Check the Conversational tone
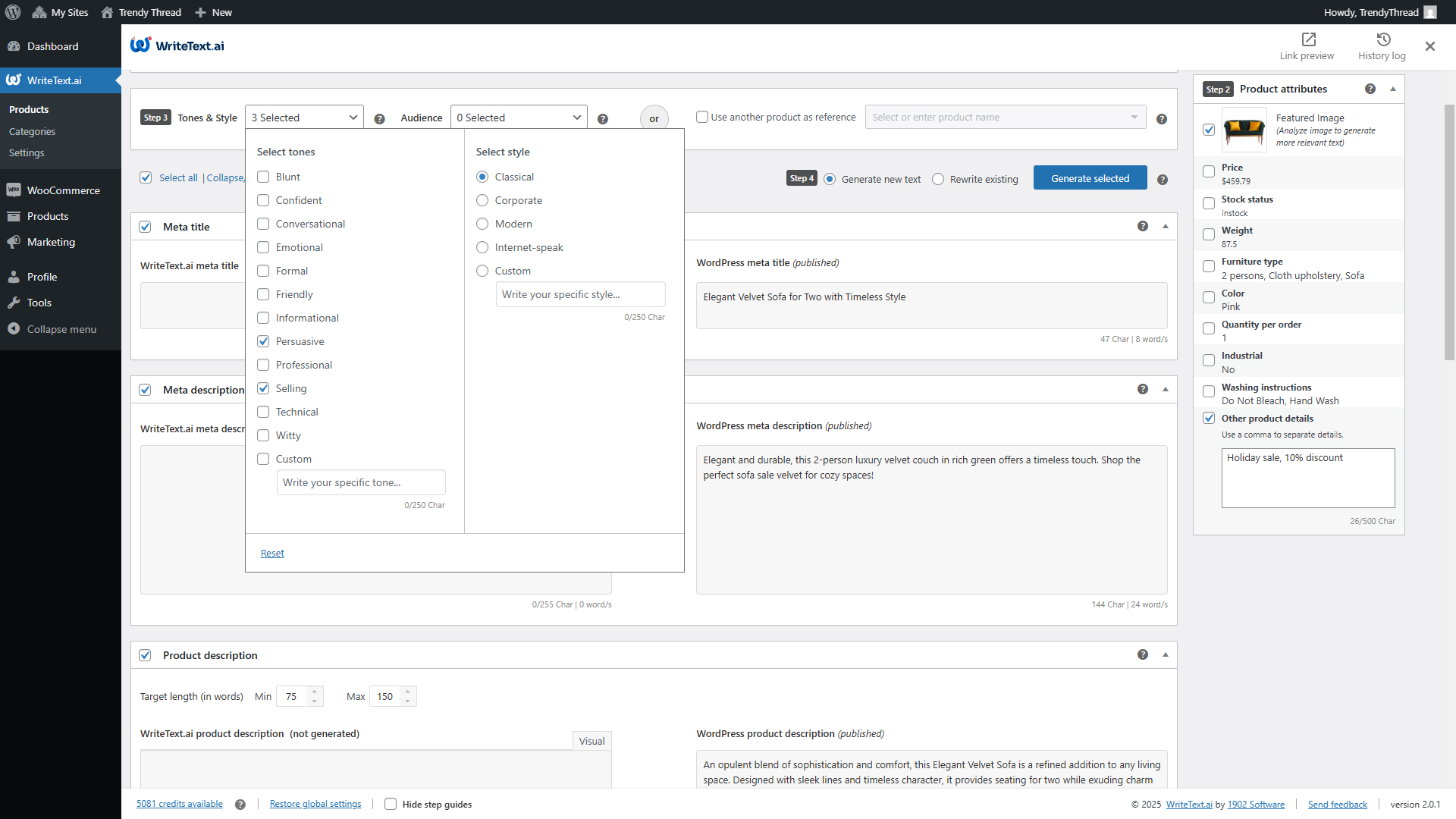The image size is (1456, 819). 263,224
